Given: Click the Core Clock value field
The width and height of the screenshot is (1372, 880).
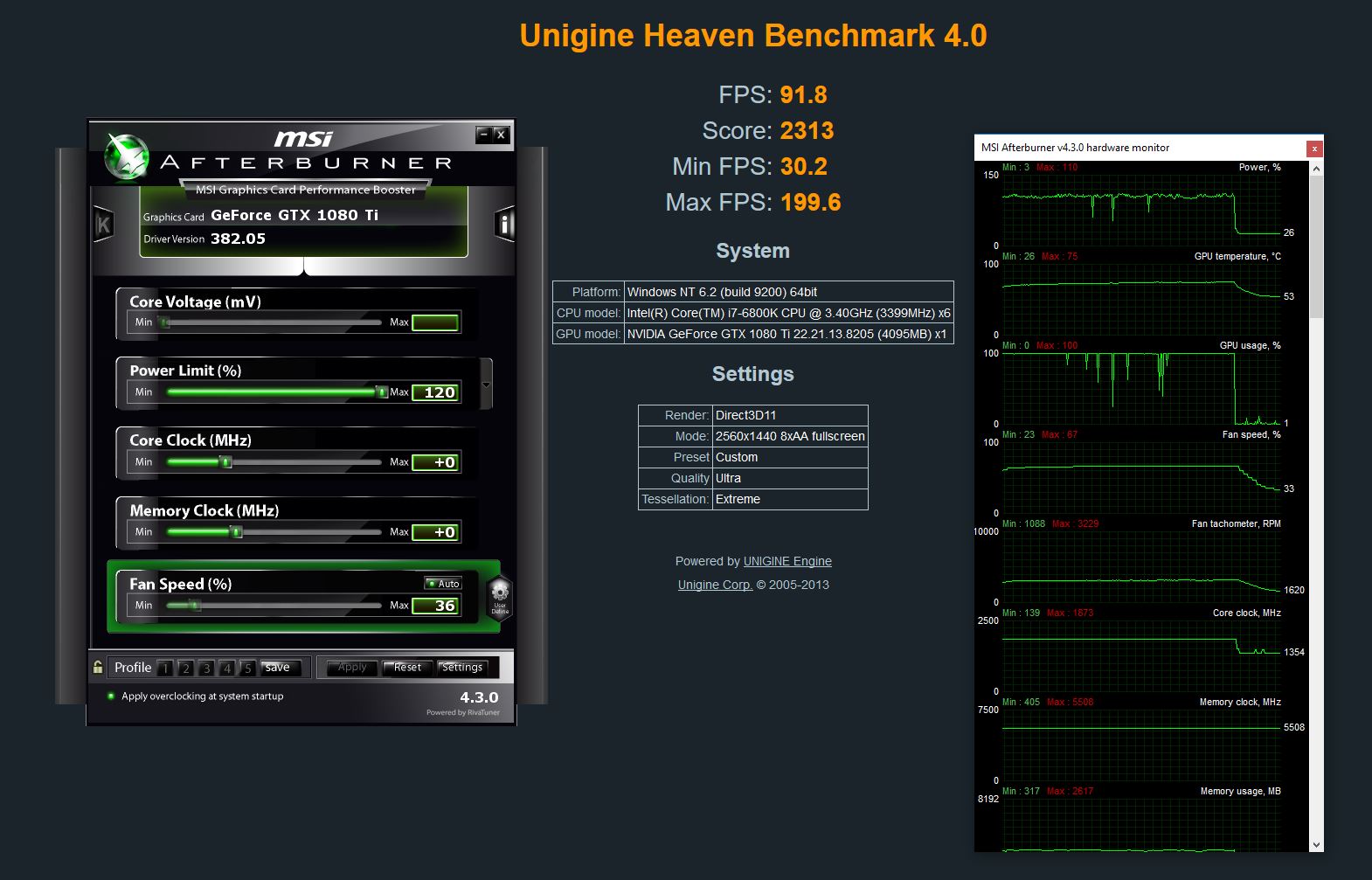Looking at the screenshot, I should pos(435,462).
